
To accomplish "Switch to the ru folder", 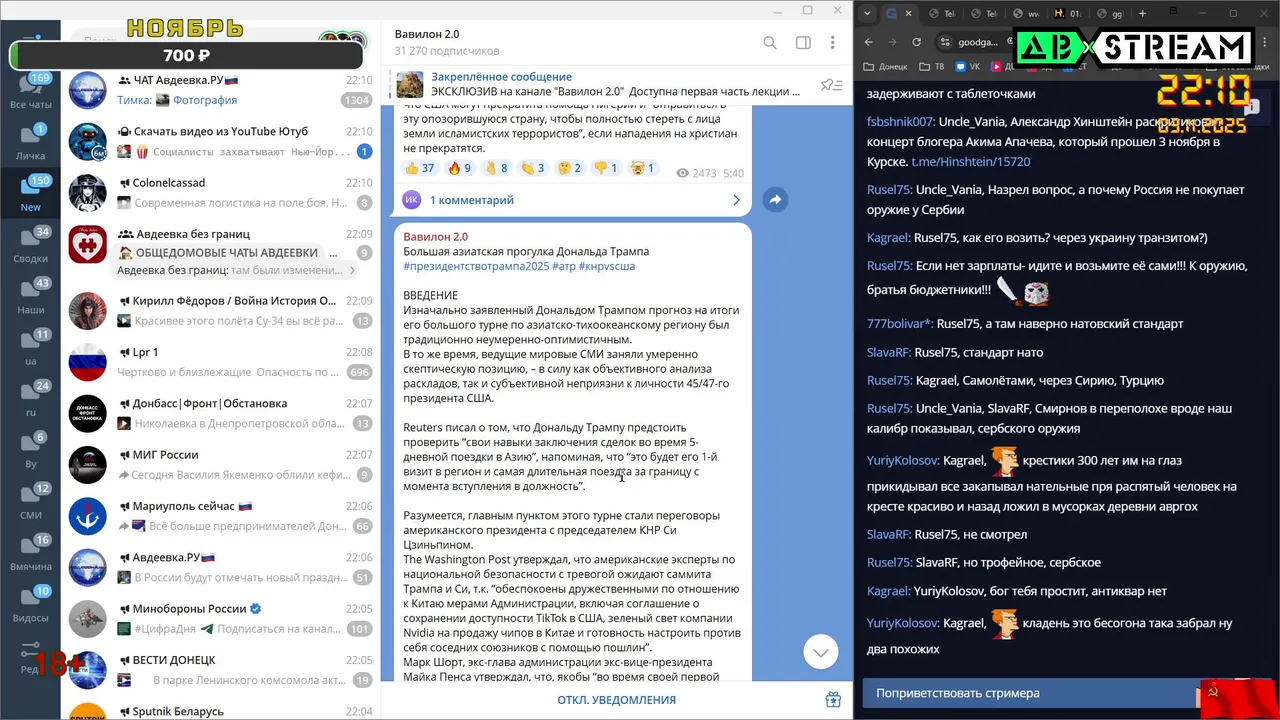I will [x=30, y=398].
